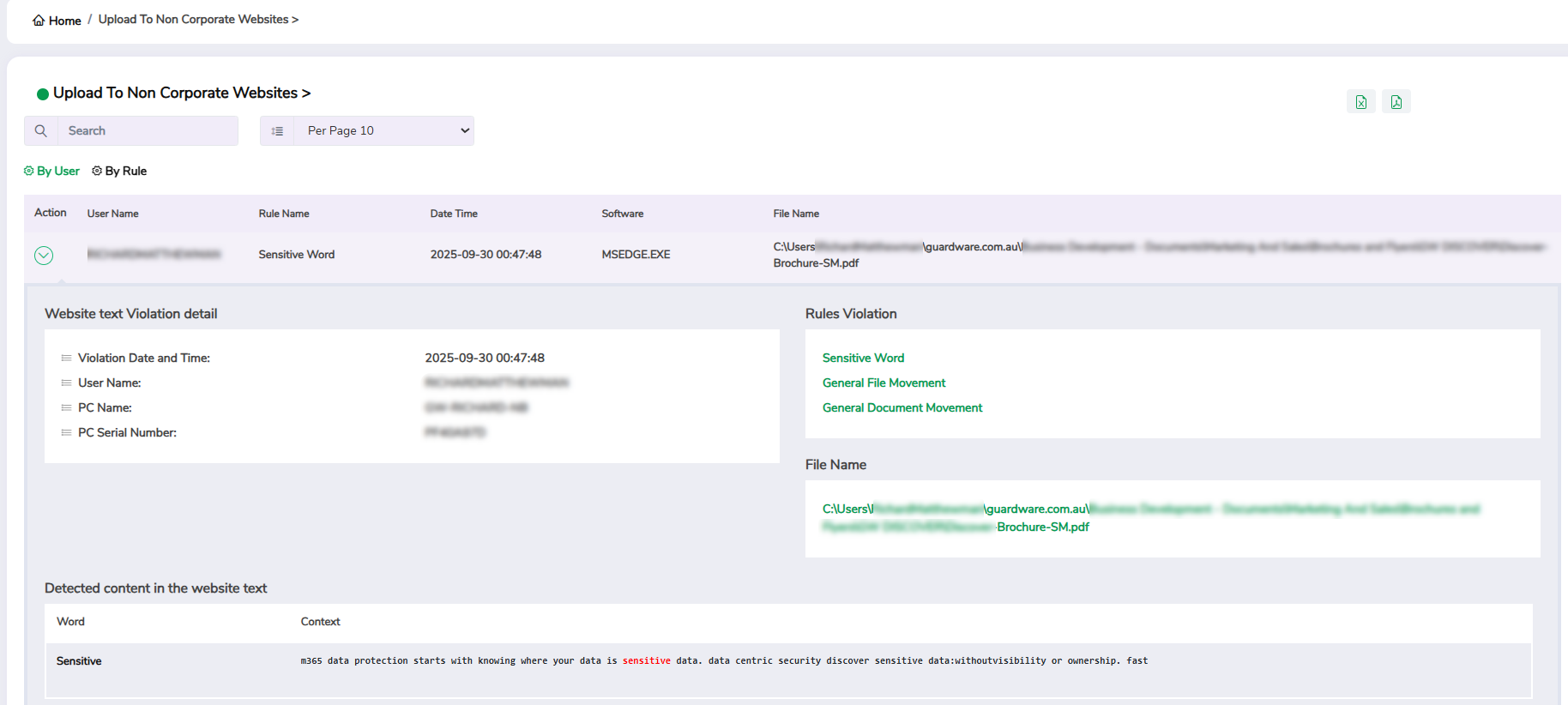
Task: Open the General File Movement rule link
Action: point(884,383)
